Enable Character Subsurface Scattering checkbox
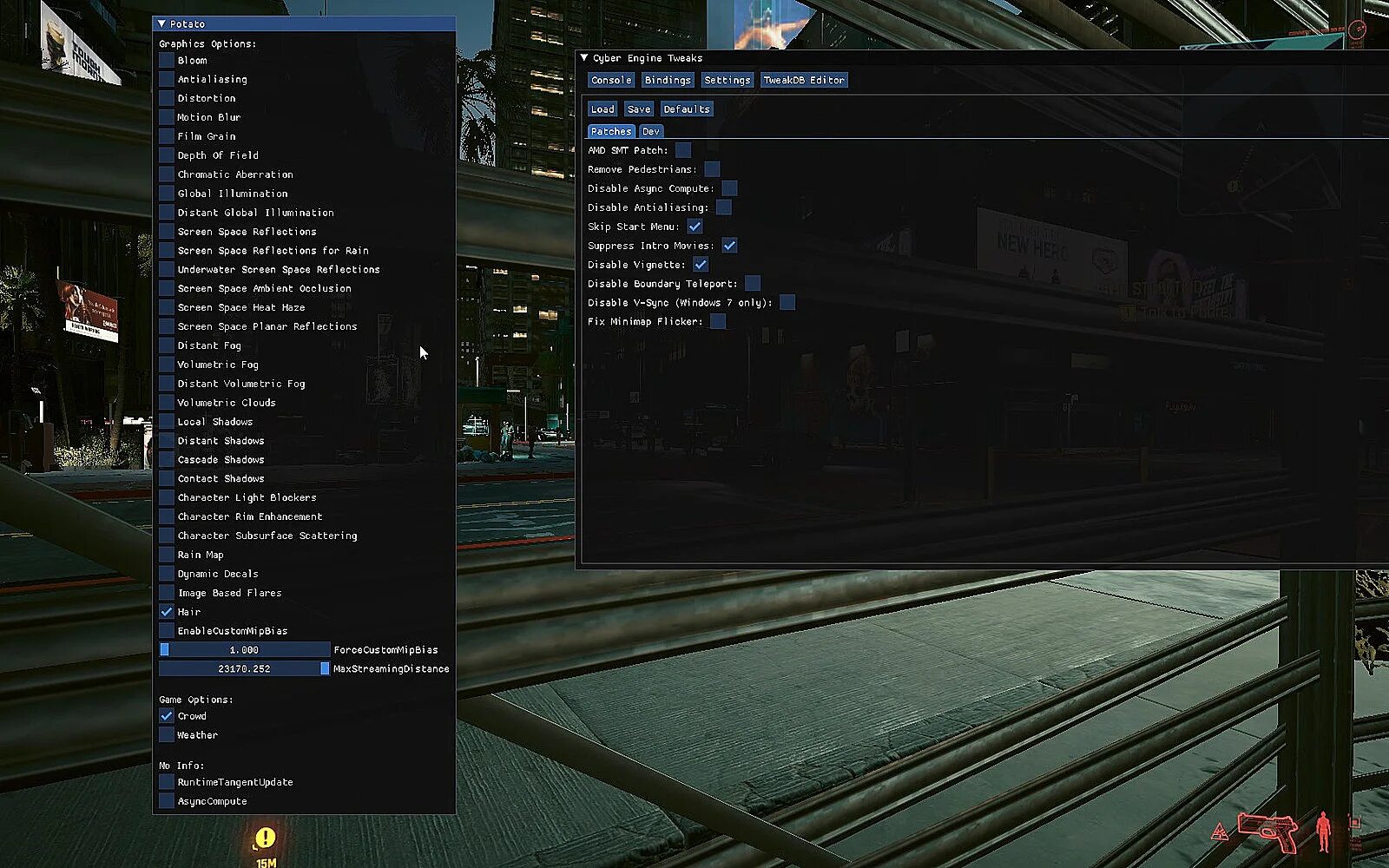This screenshot has height=868, width=1389. (167, 536)
